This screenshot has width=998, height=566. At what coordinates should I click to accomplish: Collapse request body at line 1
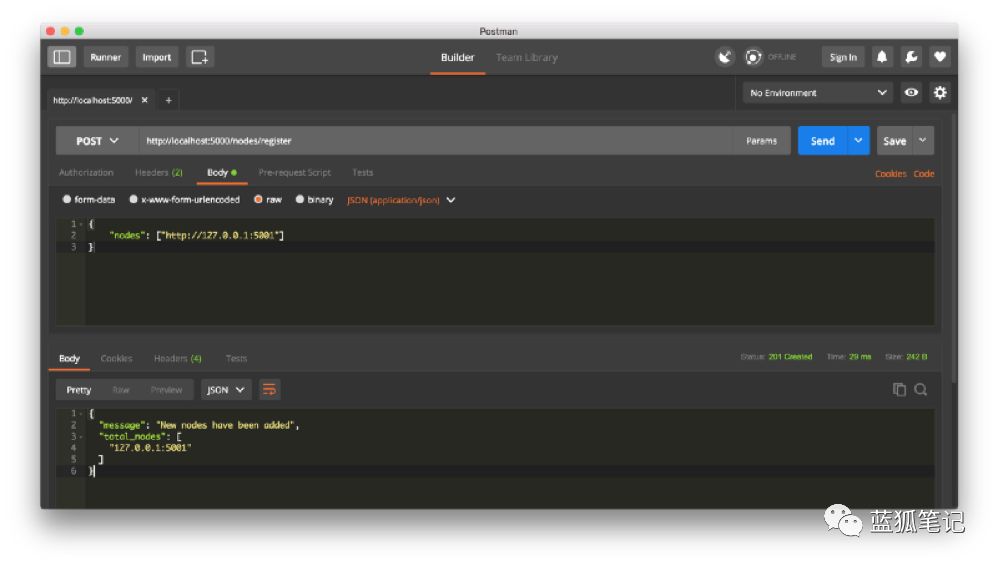pos(81,224)
